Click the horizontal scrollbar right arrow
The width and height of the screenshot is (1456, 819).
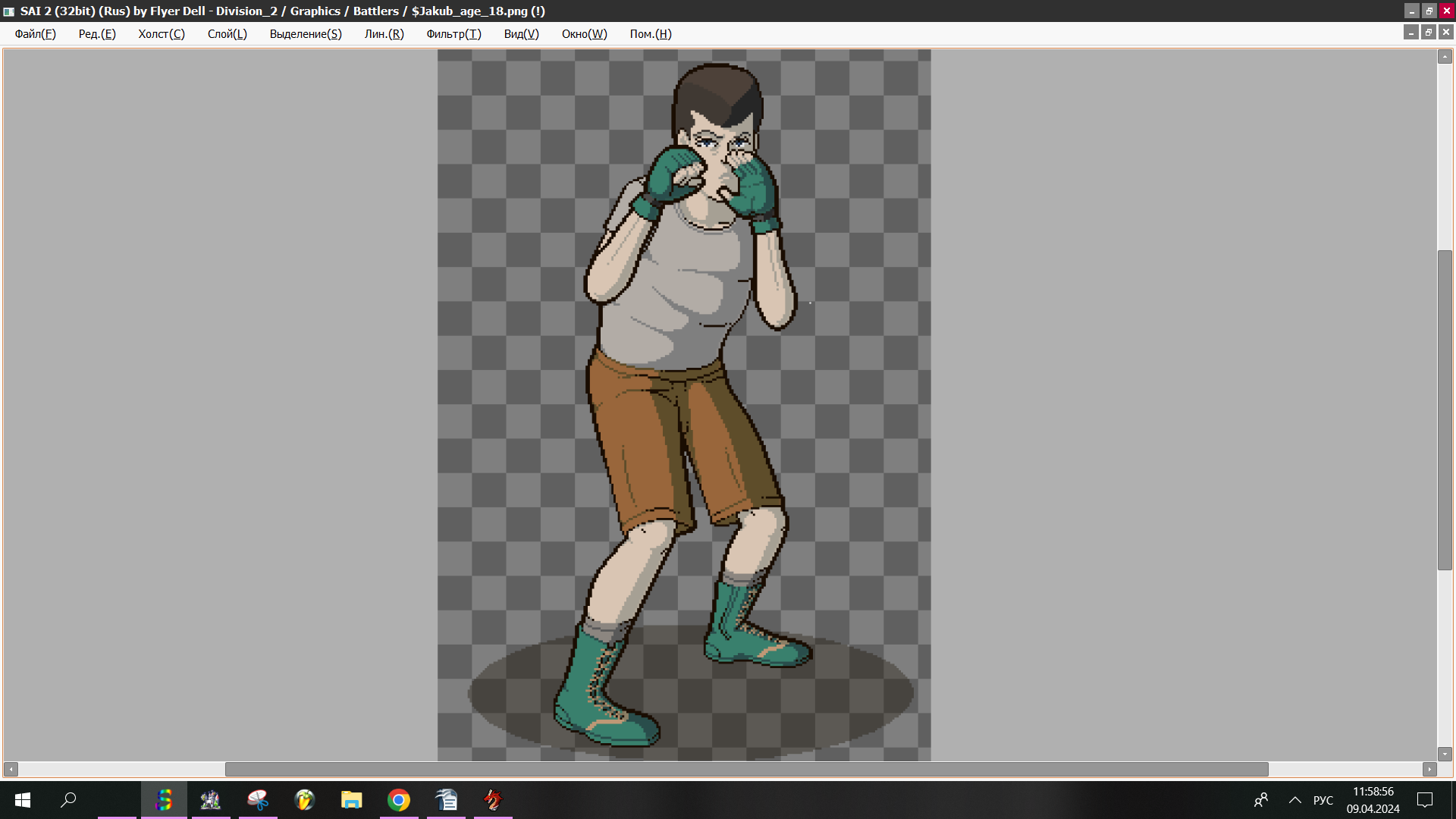click(x=1429, y=769)
